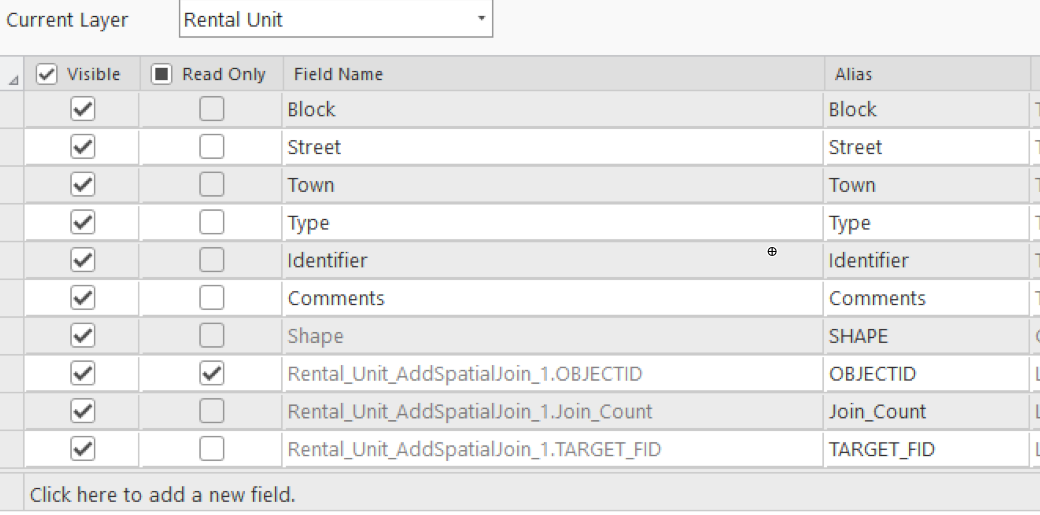
Task: Sort by the Field Name column header
Action: click(338, 74)
